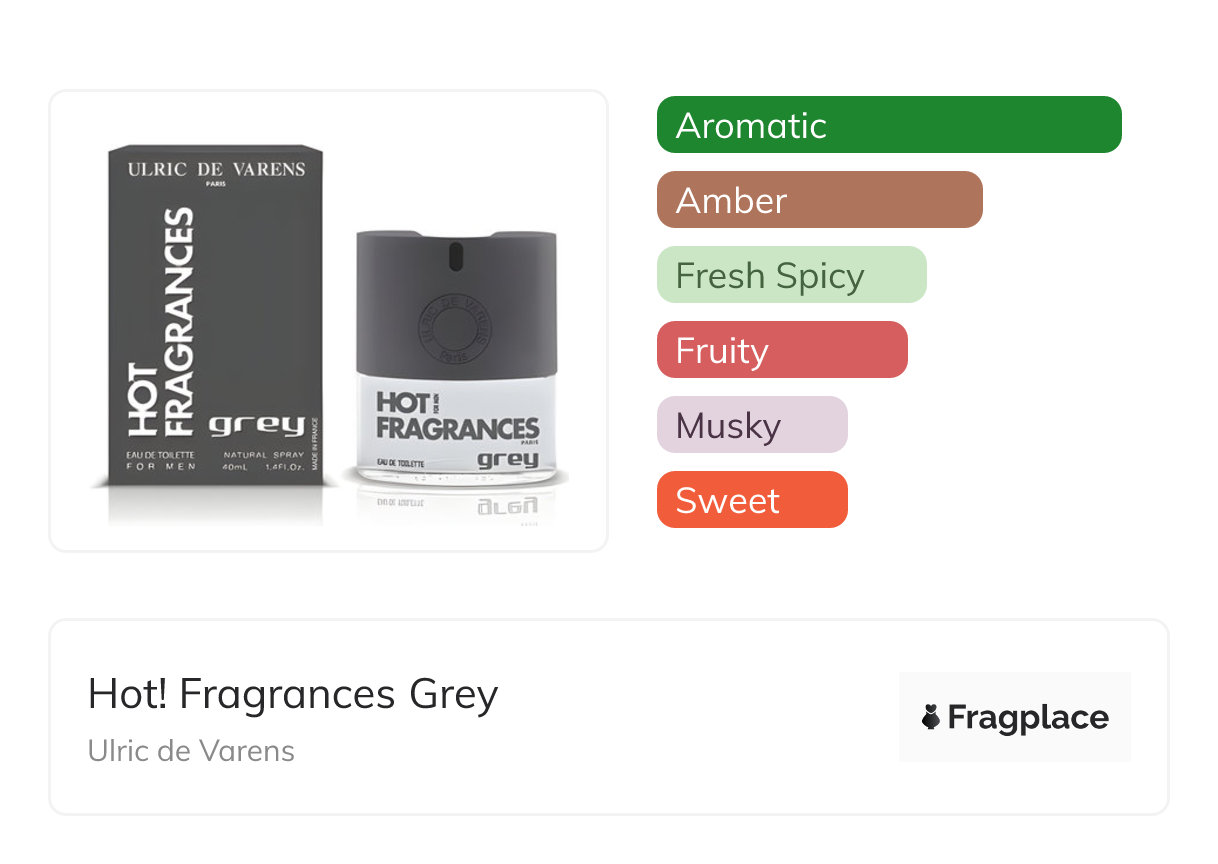Click the Fresh Spicy accord bar
The height and width of the screenshot is (864, 1218).
coord(791,275)
